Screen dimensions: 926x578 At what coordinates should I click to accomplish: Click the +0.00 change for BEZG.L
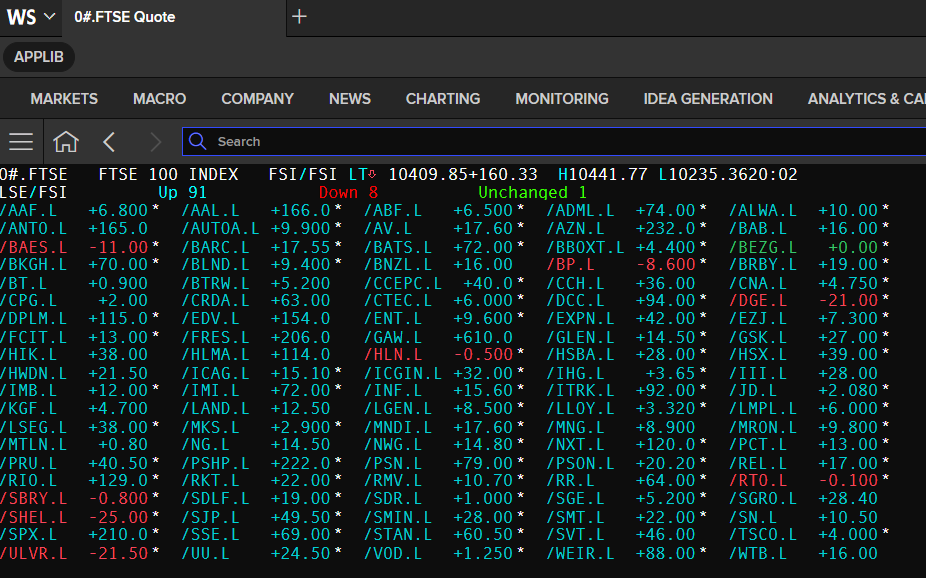pos(853,247)
